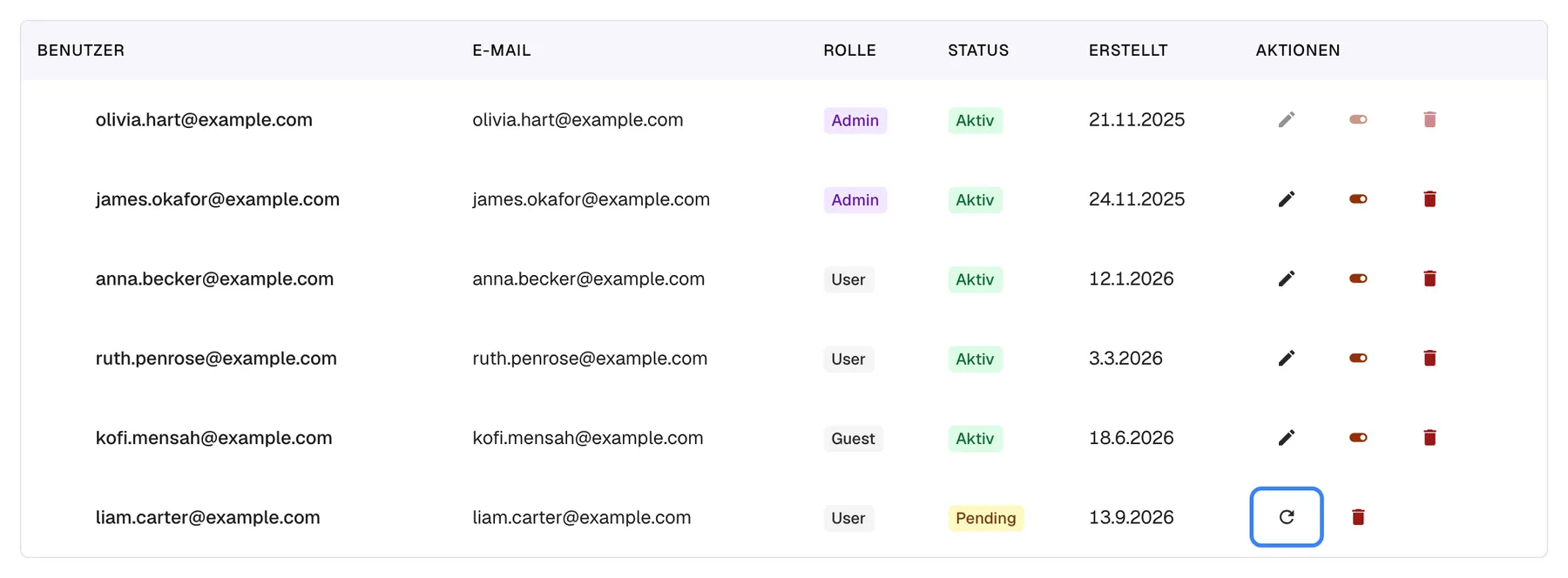Select user name olivia.hart@example.com in Benutzer column
This screenshot has width=1568, height=578.
(204, 120)
